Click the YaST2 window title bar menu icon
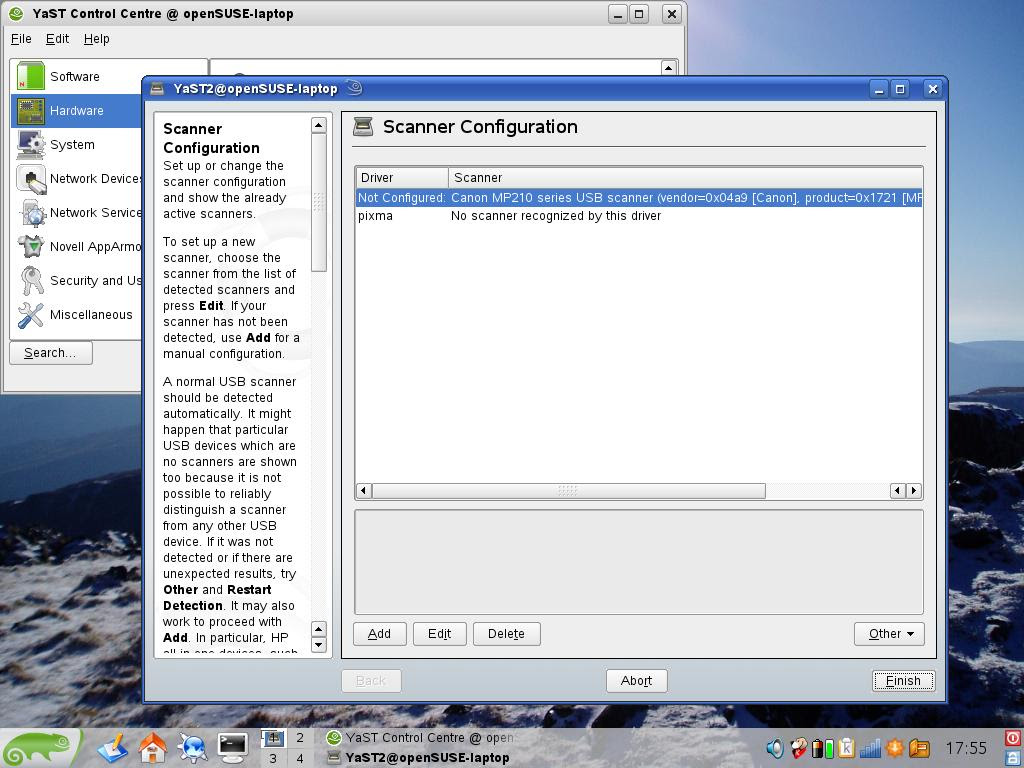This screenshot has width=1024, height=768. tap(157, 89)
